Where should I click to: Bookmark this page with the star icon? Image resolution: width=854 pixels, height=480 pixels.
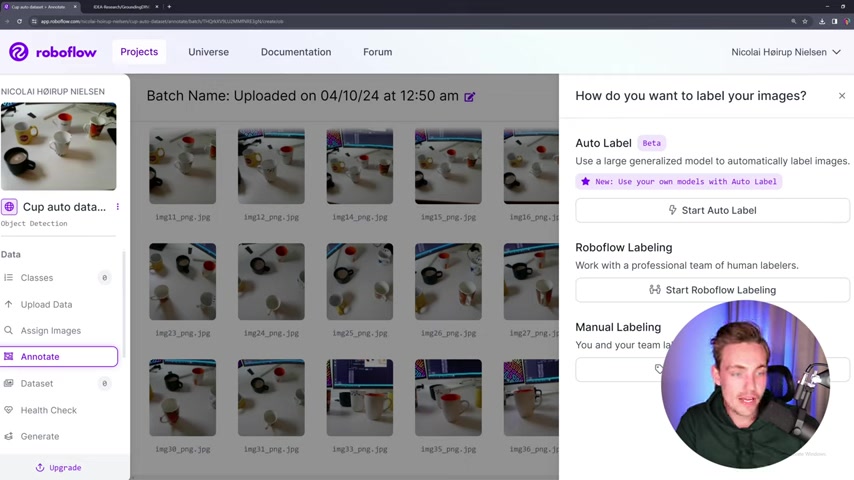[804, 21]
